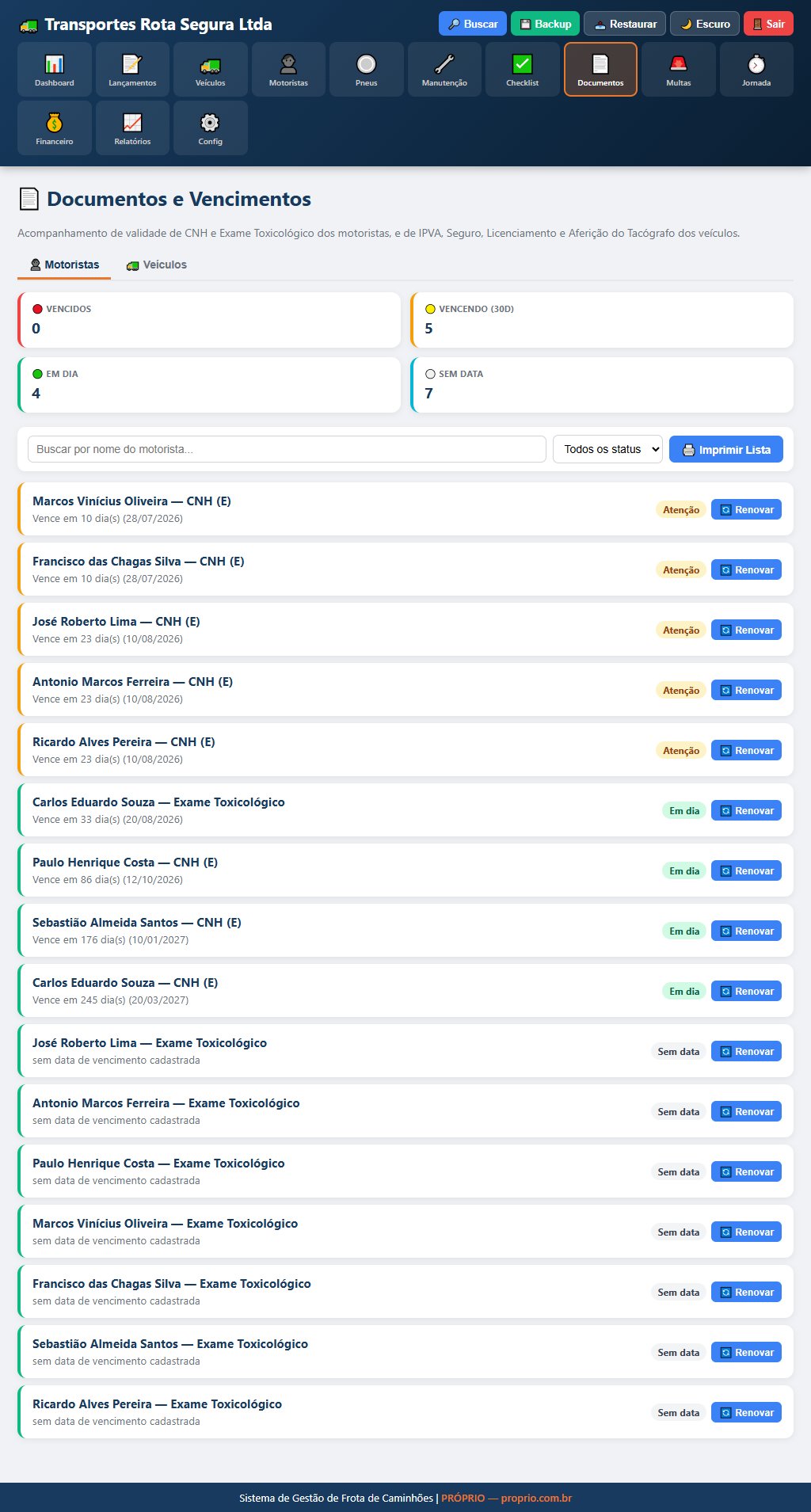Image resolution: width=811 pixels, height=1512 pixels.
Task: Open the Motoristas module in navigation grid
Action: point(288,70)
